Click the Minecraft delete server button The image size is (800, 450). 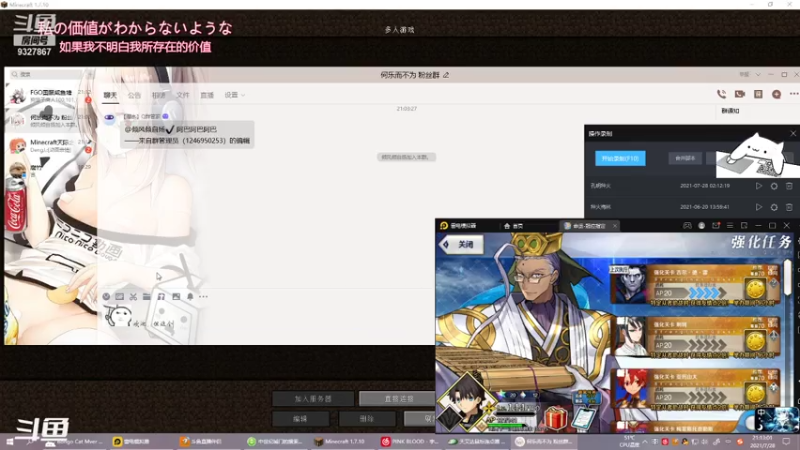coord(367,419)
